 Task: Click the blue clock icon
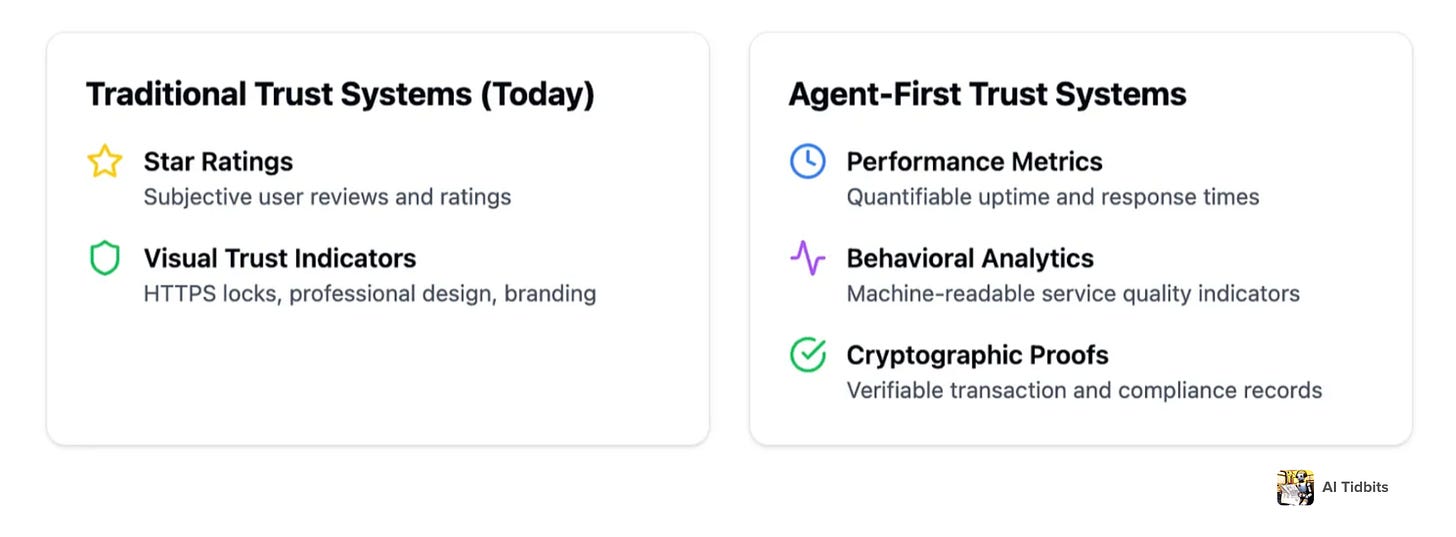click(x=807, y=161)
